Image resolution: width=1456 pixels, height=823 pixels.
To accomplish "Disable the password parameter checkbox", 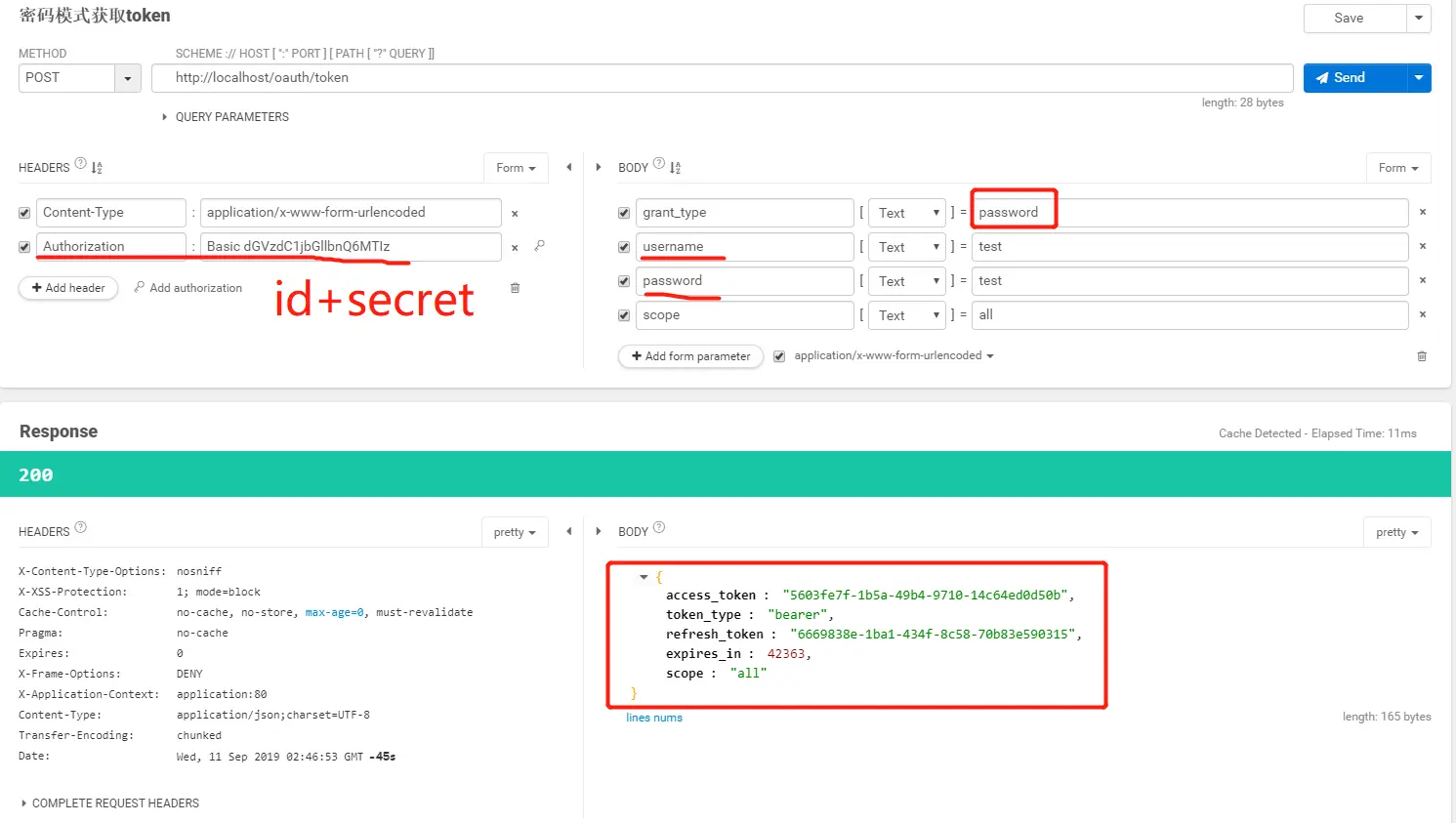I will pos(624,281).
